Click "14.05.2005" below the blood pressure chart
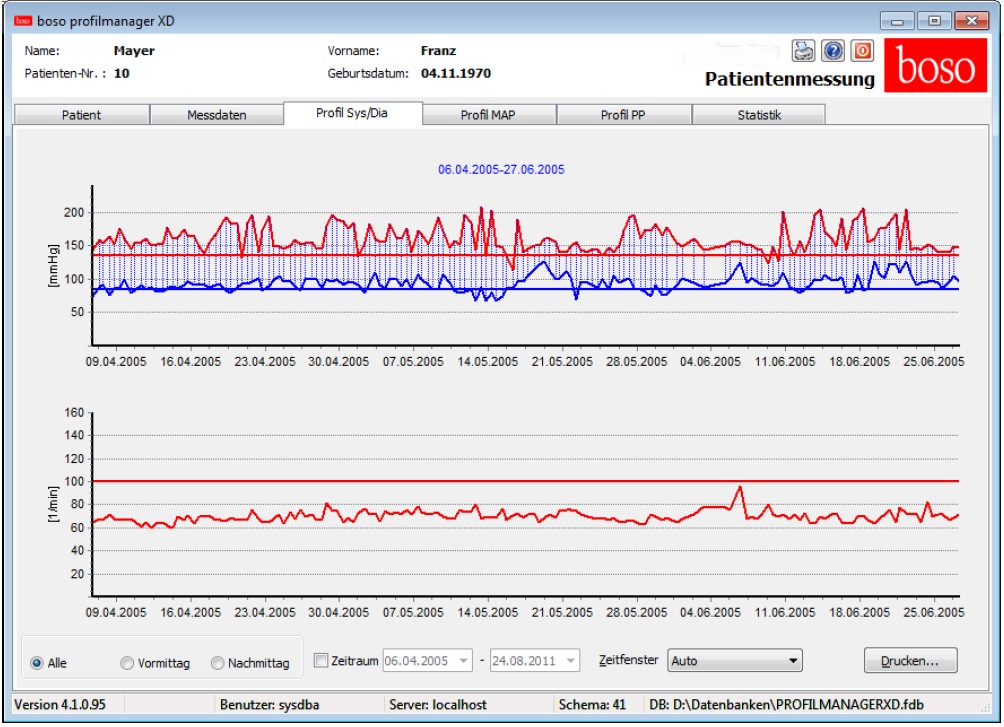The image size is (1004, 727). 487,362
